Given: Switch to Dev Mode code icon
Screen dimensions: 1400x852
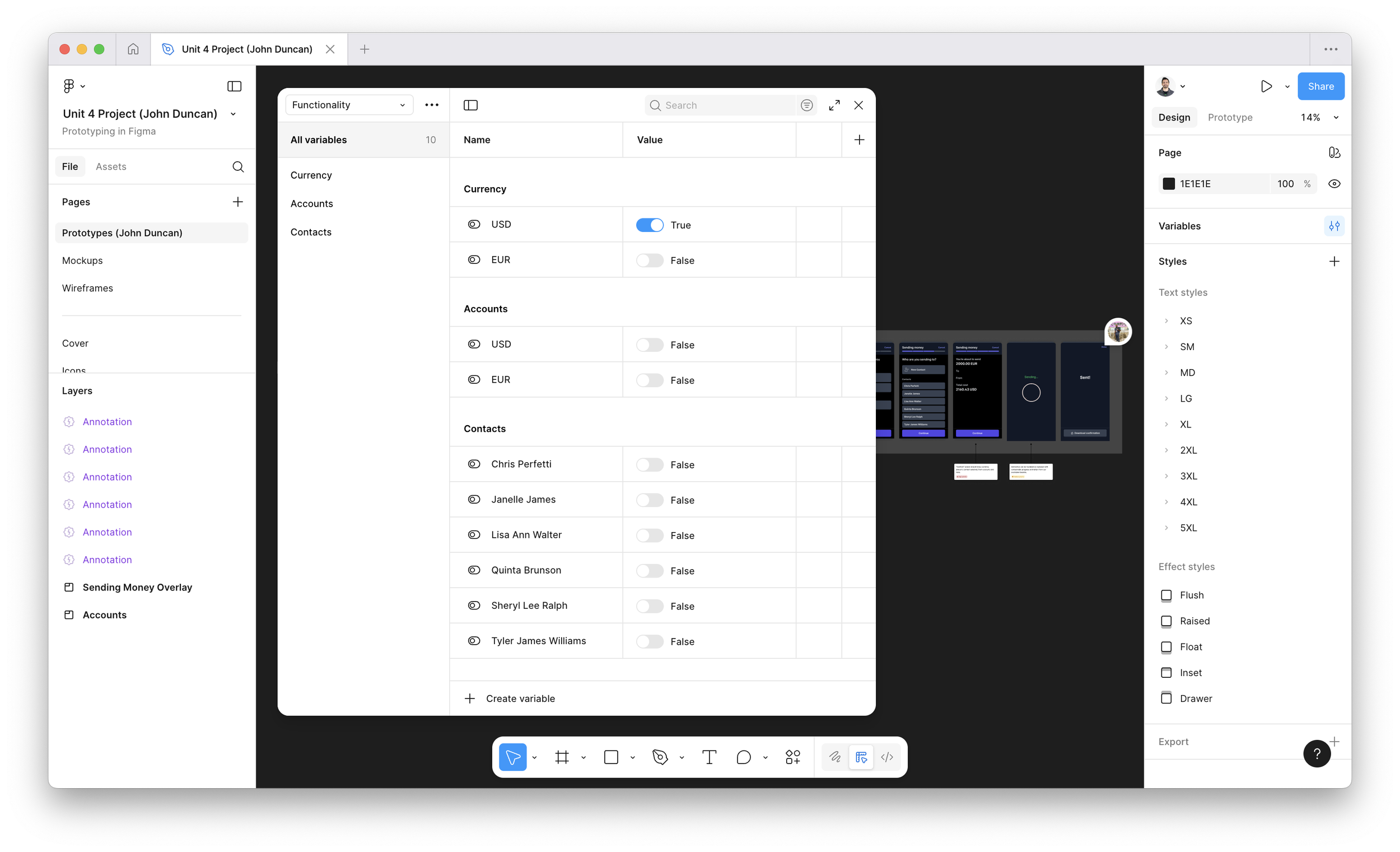Looking at the screenshot, I should tap(887, 757).
